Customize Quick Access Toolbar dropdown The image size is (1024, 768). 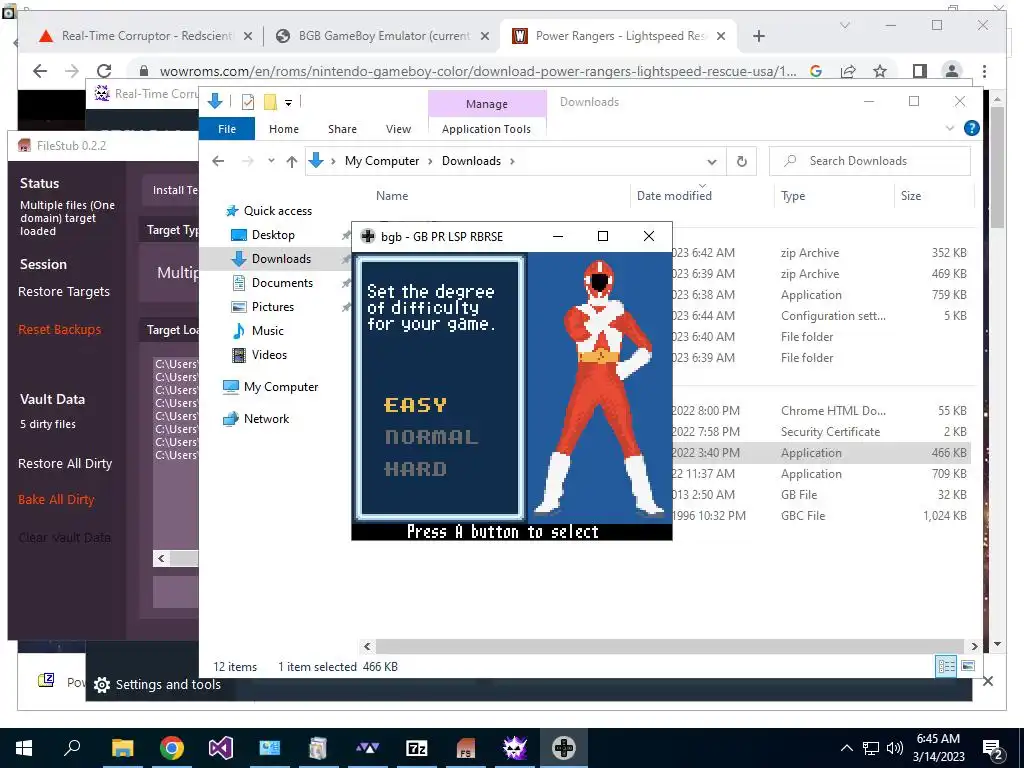(288, 103)
